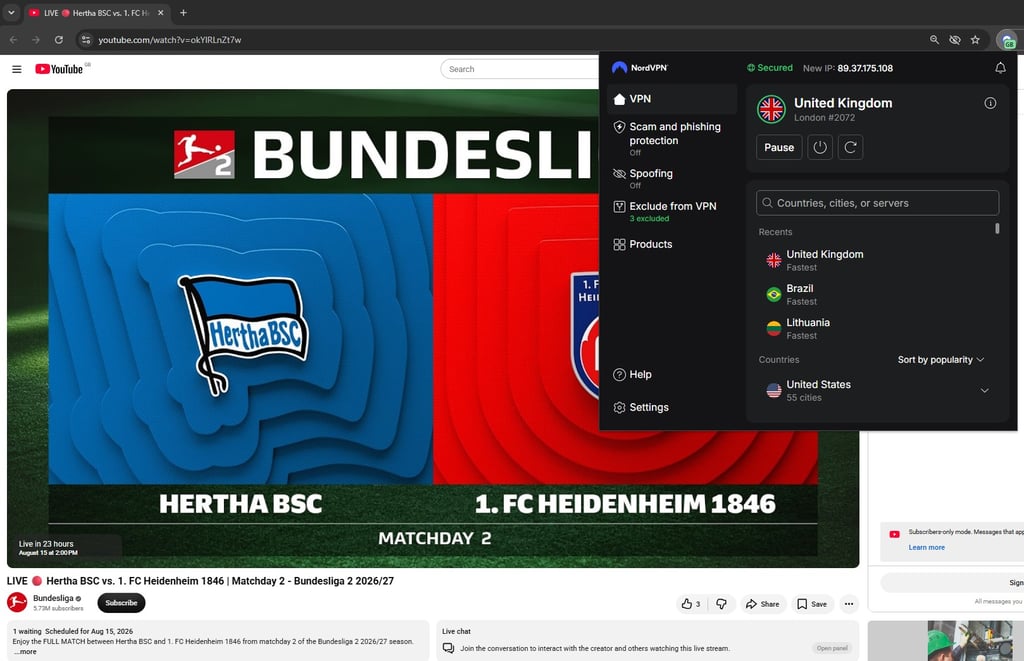Reconnect the VPN using the refresh icon
1024x661 pixels.
pos(850,148)
